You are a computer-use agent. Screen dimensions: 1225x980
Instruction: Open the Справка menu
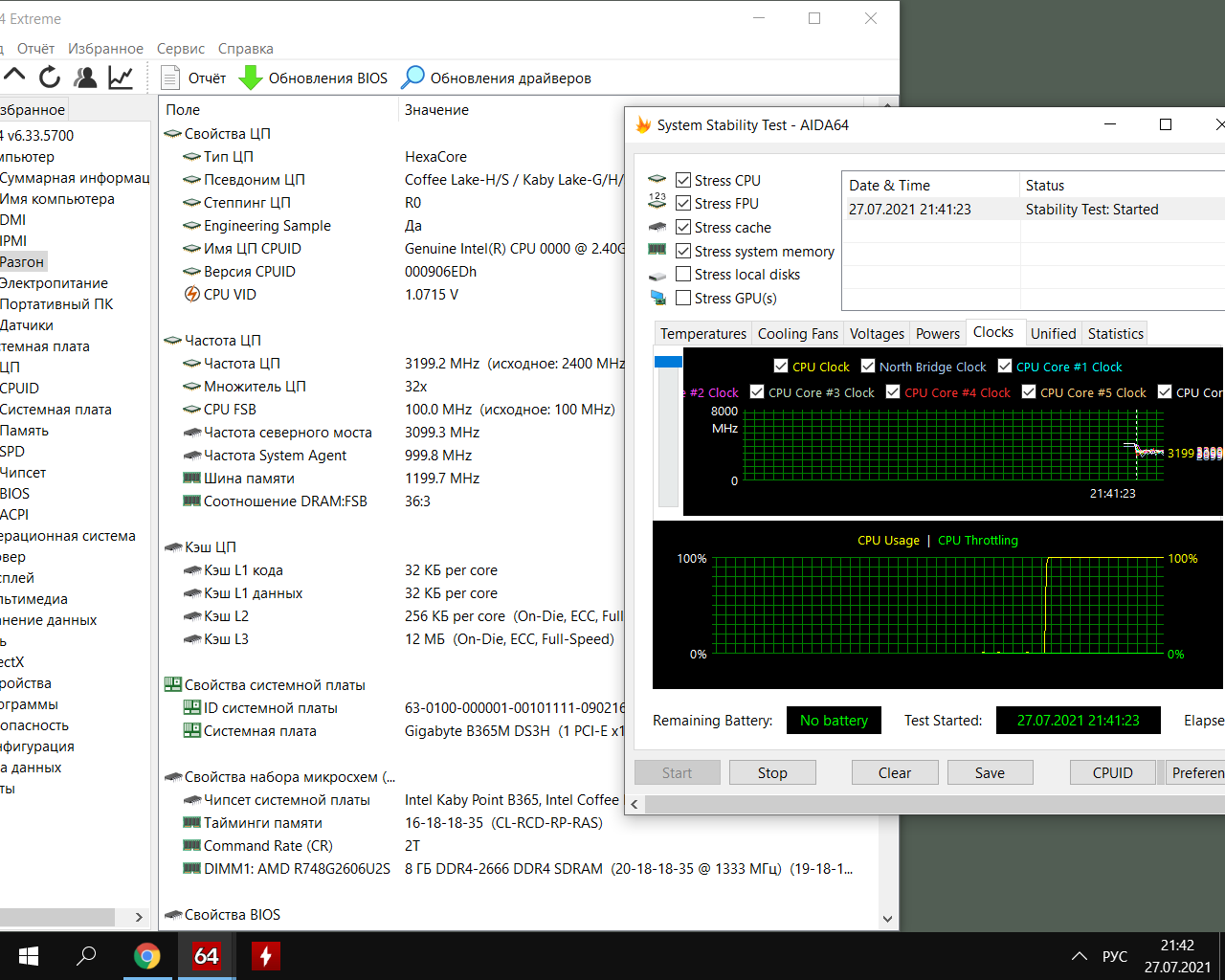pos(246,49)
